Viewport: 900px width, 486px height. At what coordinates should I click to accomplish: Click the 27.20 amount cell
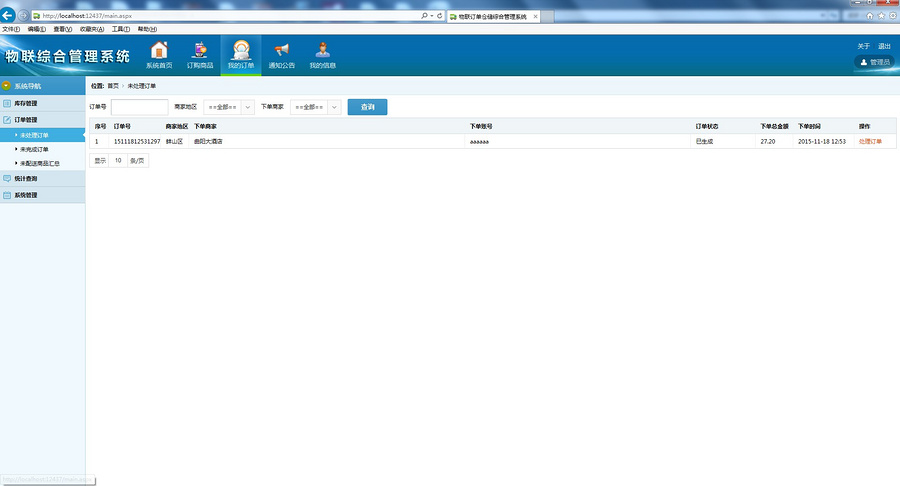pyautogui.click(x=767, y=141)
